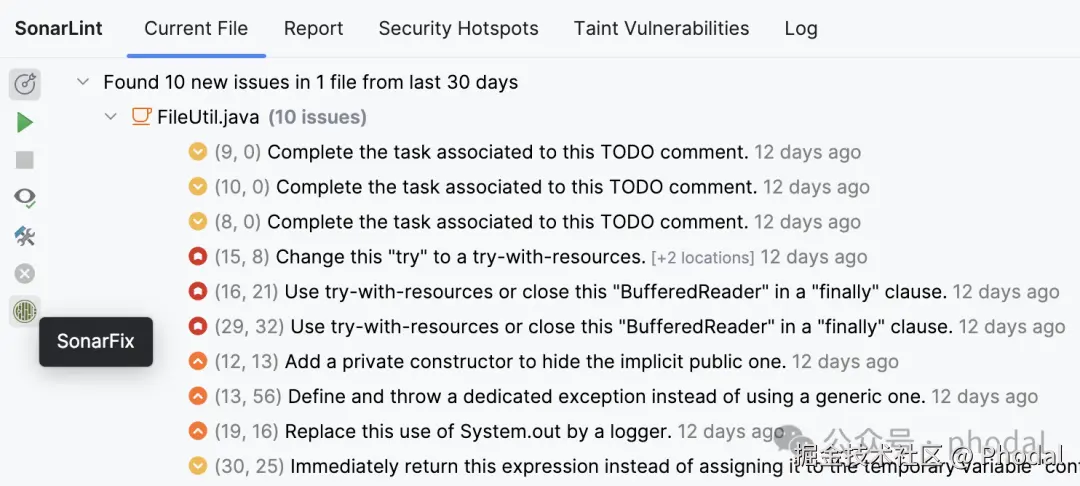
Task: Collapse the FileUtil.java node chevron
Action: point(111,117)
